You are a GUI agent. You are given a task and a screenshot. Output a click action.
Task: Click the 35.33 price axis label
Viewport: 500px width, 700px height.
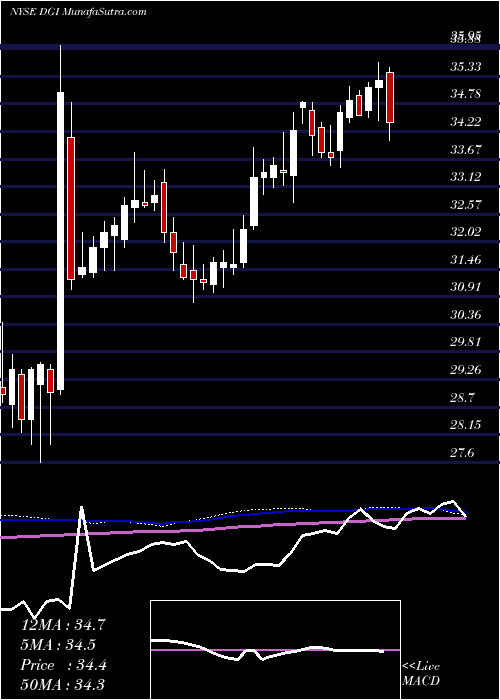point(465,67)
